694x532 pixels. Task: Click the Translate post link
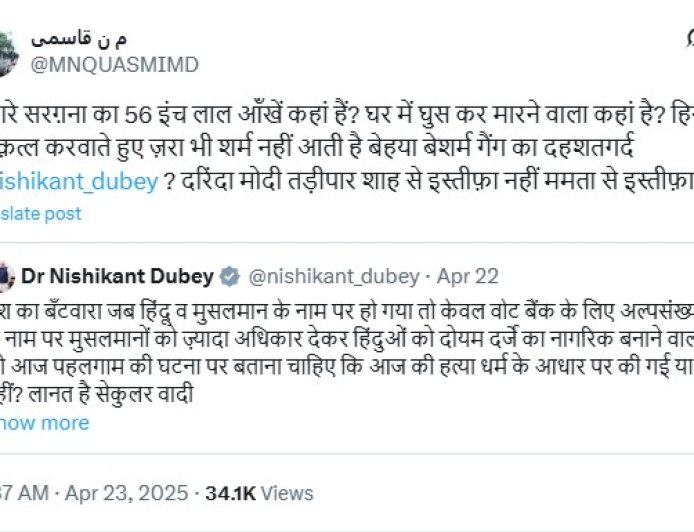[40, 213]
